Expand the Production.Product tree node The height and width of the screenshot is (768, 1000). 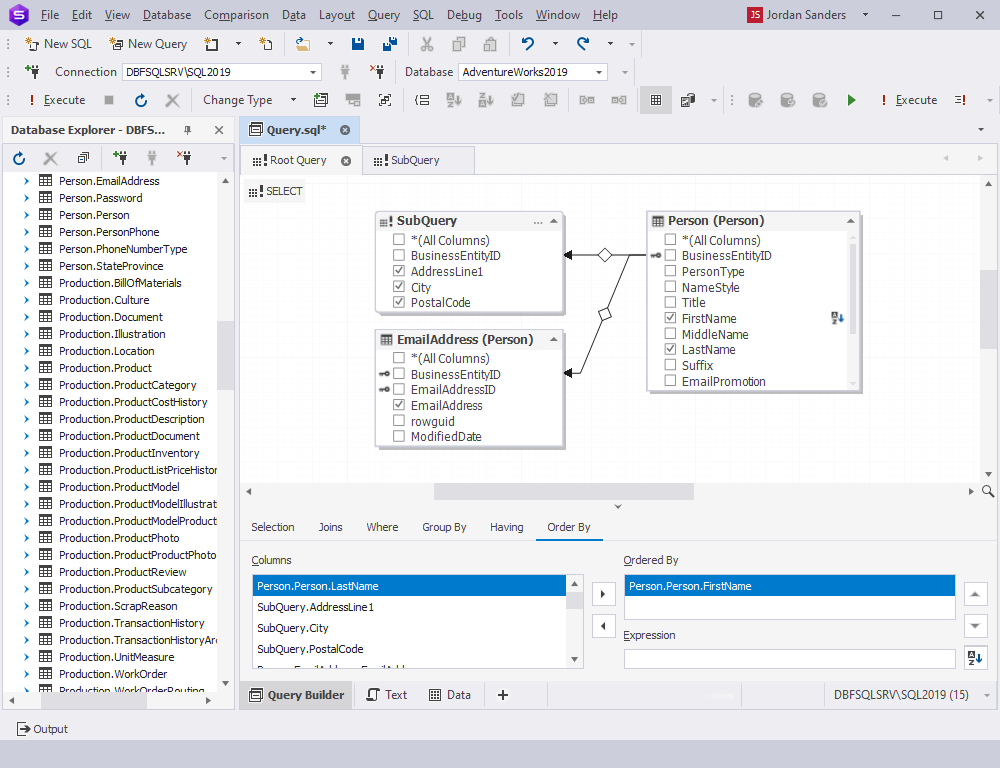[x=27, y=368]
